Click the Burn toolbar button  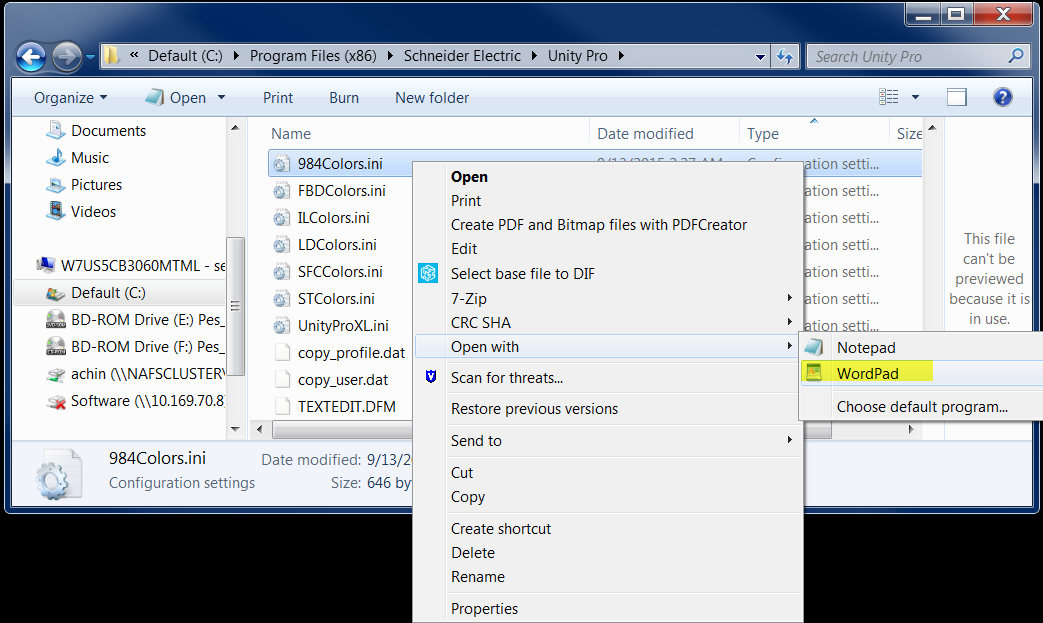[x=344, y=98]
